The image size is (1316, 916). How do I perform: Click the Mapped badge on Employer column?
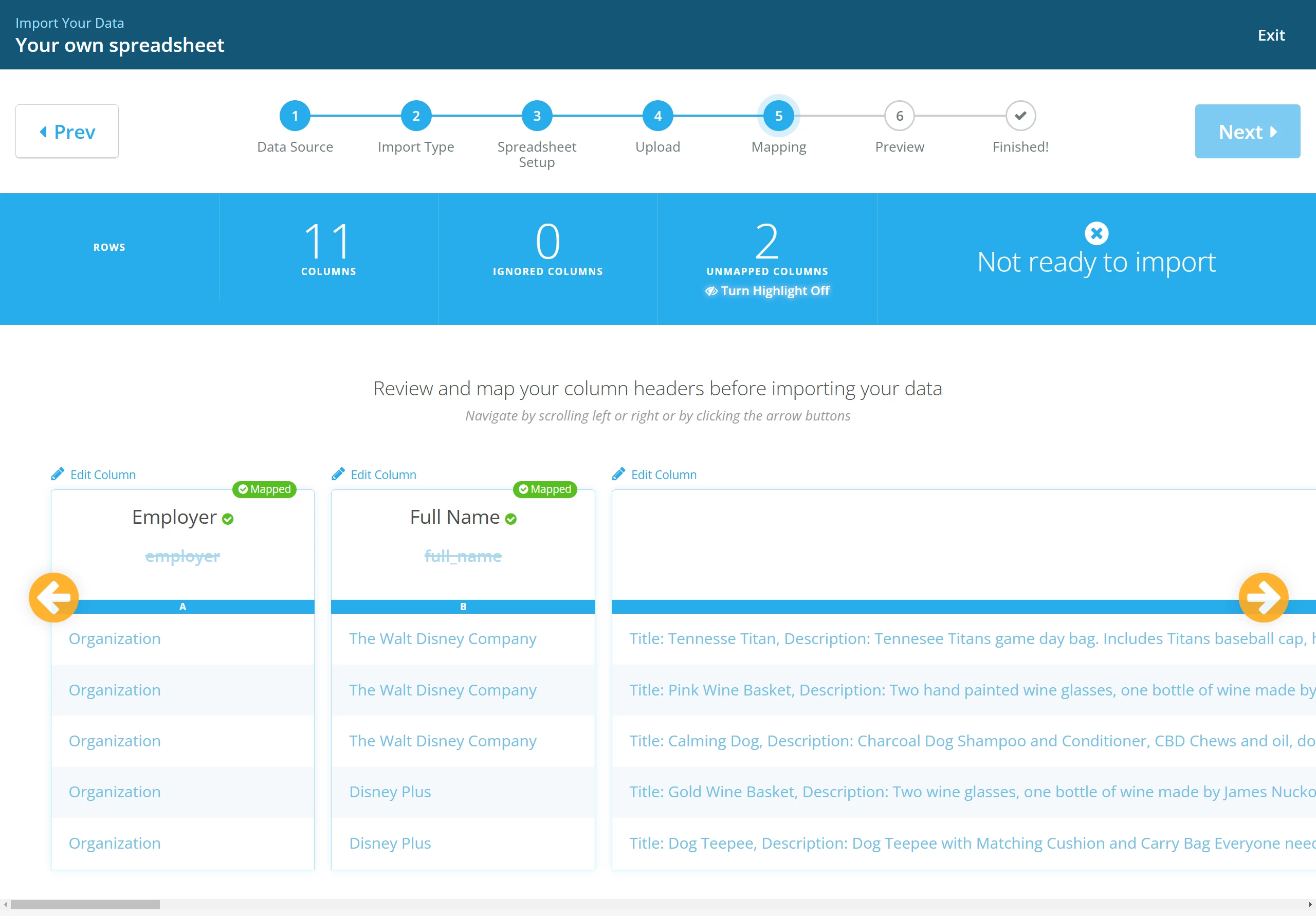pos(264,489)
